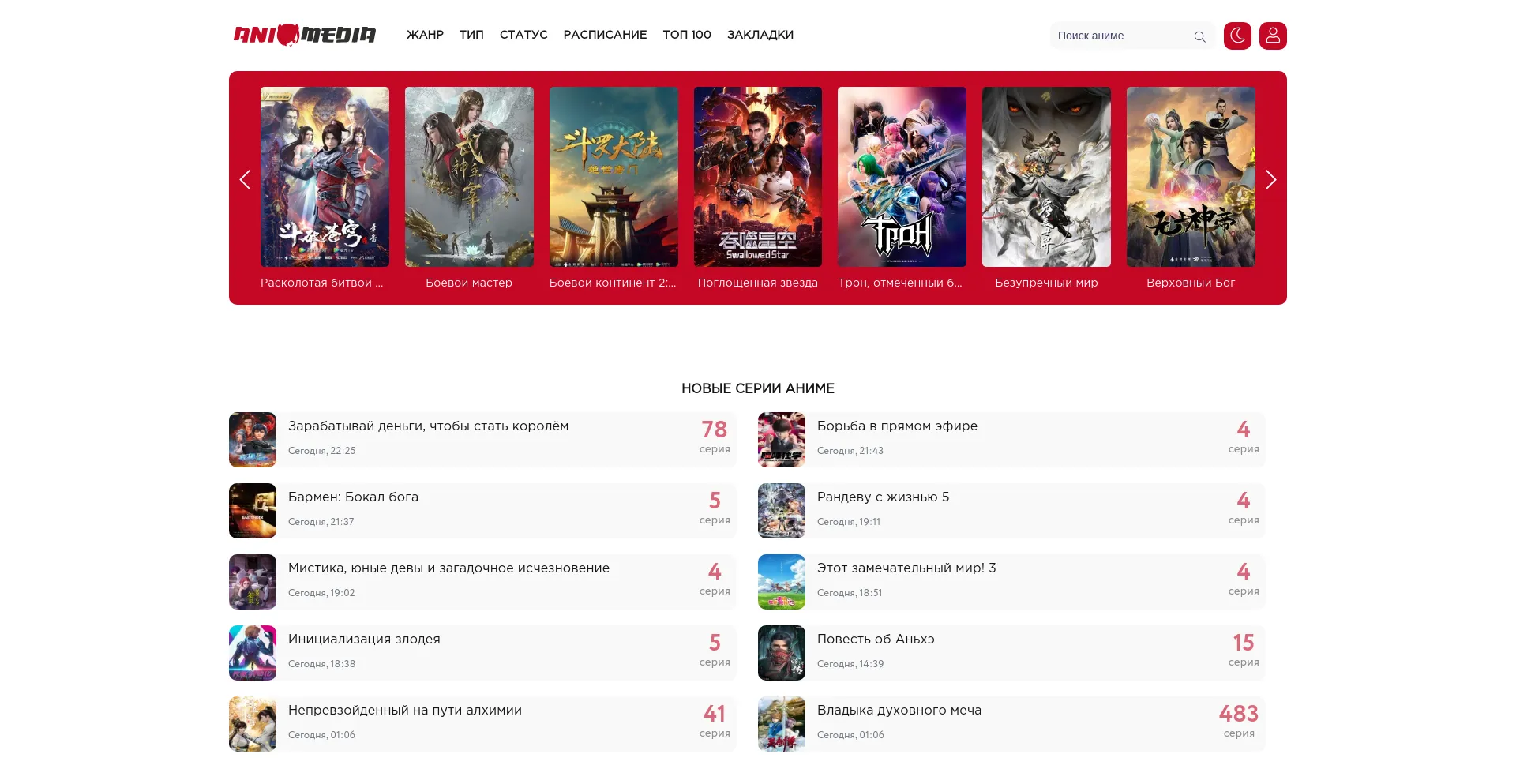Click thumbnail of Повесть об Аньхэ
This screenshot has height=784, width=1516.
click(x=782, y=653)
